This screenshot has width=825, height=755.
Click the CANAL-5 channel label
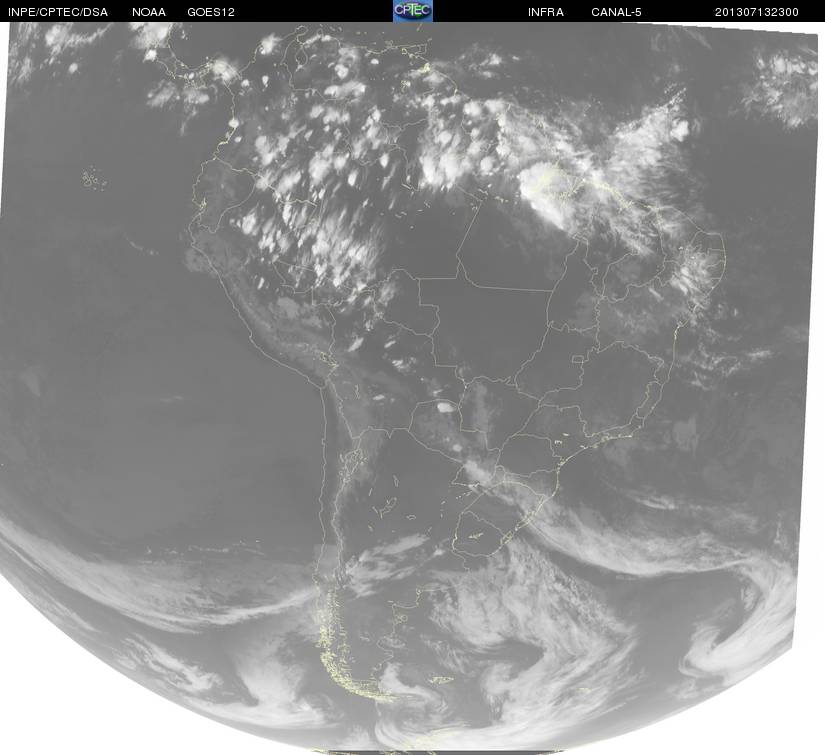[x=616, y=12]
